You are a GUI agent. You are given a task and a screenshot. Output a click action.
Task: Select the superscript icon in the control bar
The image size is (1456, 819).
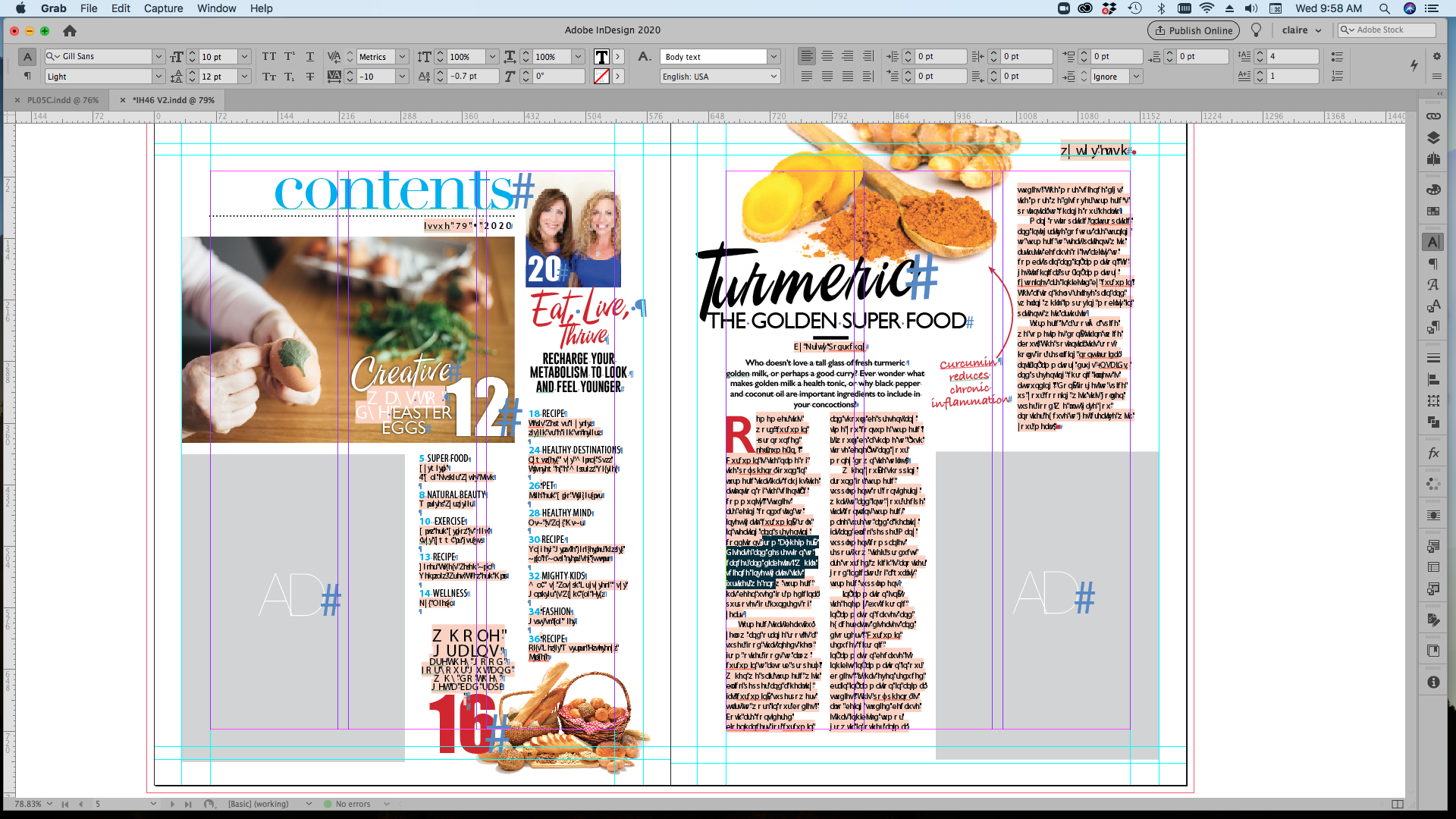[289, 56]
